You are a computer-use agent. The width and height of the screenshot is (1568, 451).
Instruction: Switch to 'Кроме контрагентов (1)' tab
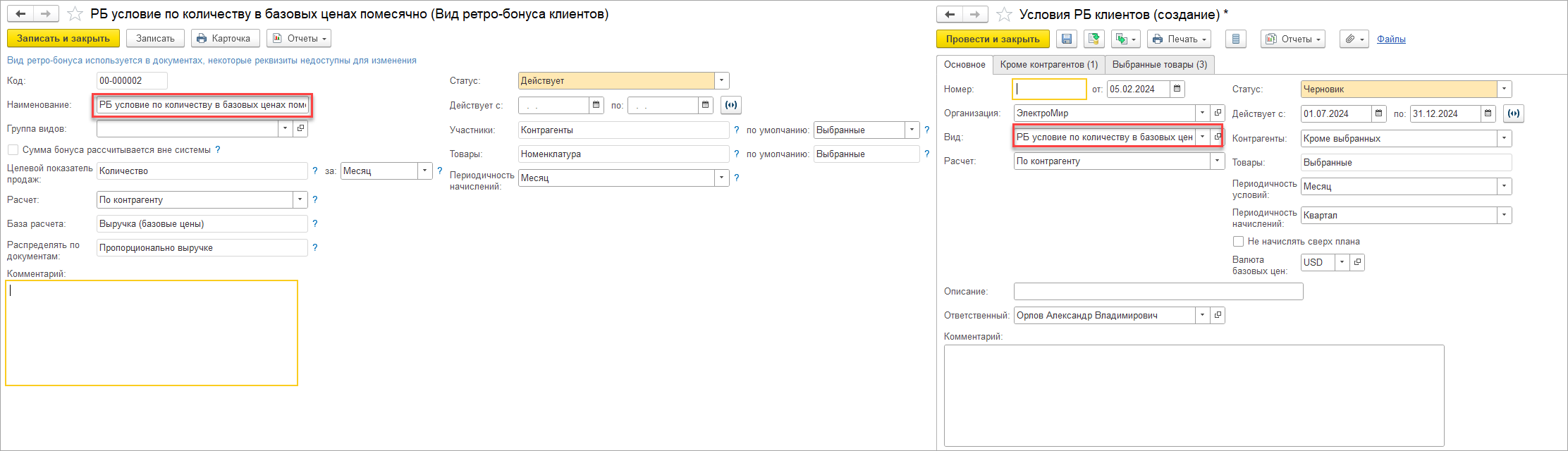[x=1048, y=65]
